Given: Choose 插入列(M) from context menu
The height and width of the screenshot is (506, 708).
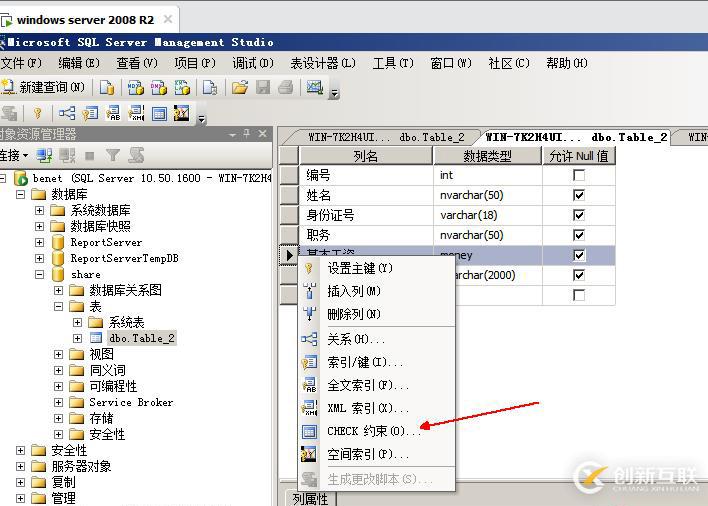Looking at the screenshot, I should (x=376, y=291).
